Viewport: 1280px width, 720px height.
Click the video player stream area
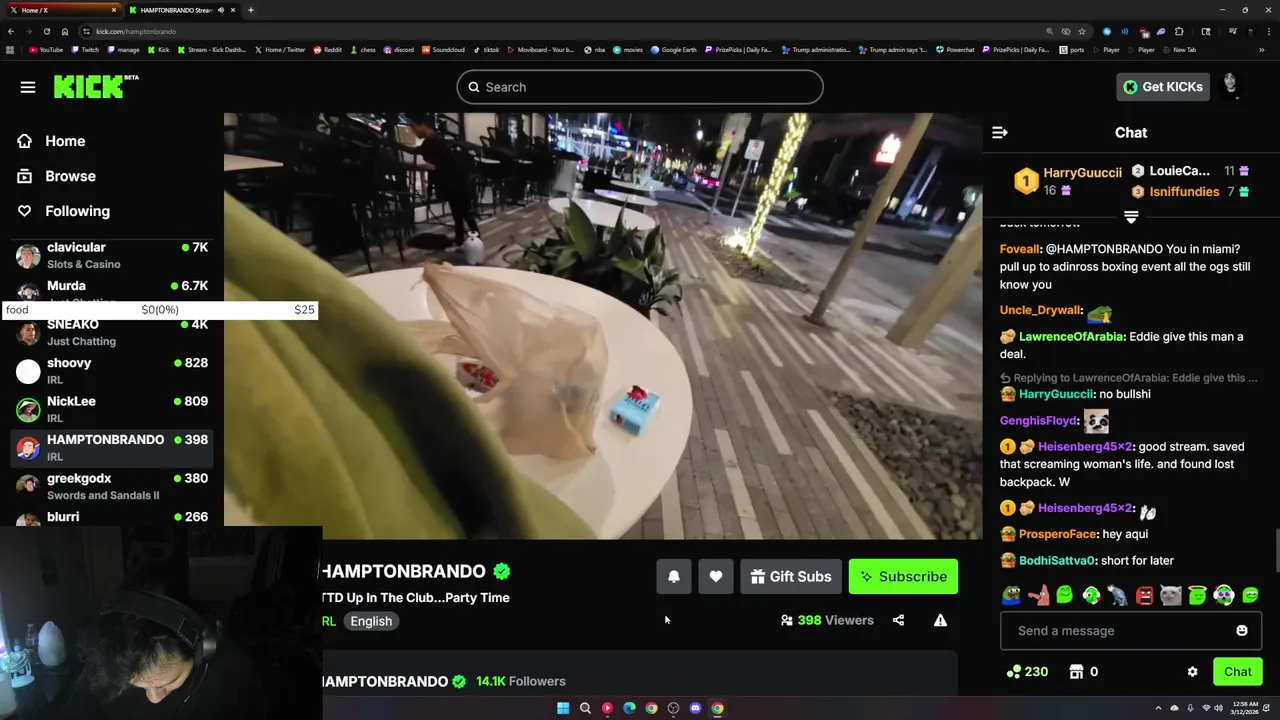tap(603, 326)
